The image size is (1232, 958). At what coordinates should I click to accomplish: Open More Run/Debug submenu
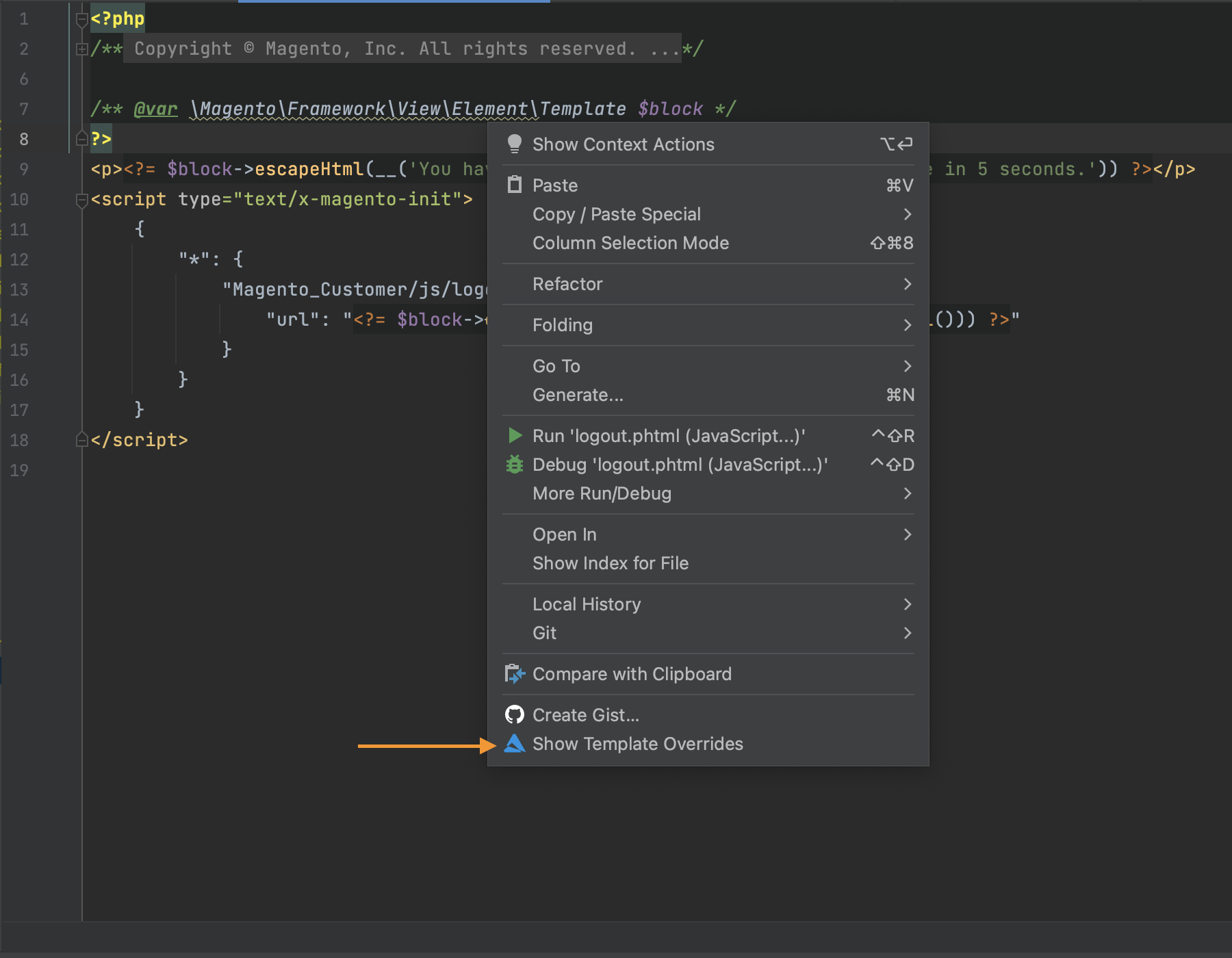coord(708,493)
